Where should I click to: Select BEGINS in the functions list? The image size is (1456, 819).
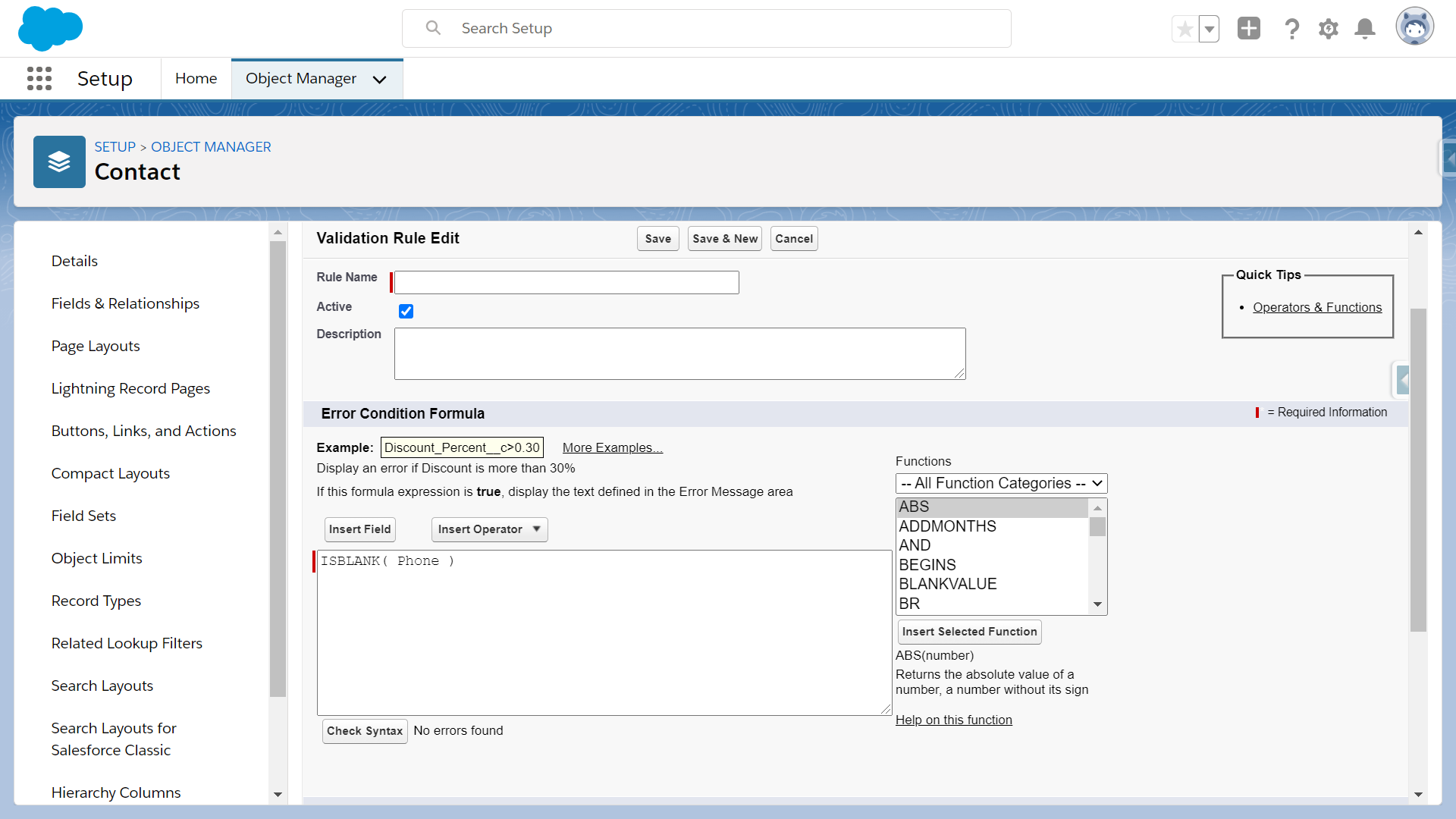[x=992, y=565]
